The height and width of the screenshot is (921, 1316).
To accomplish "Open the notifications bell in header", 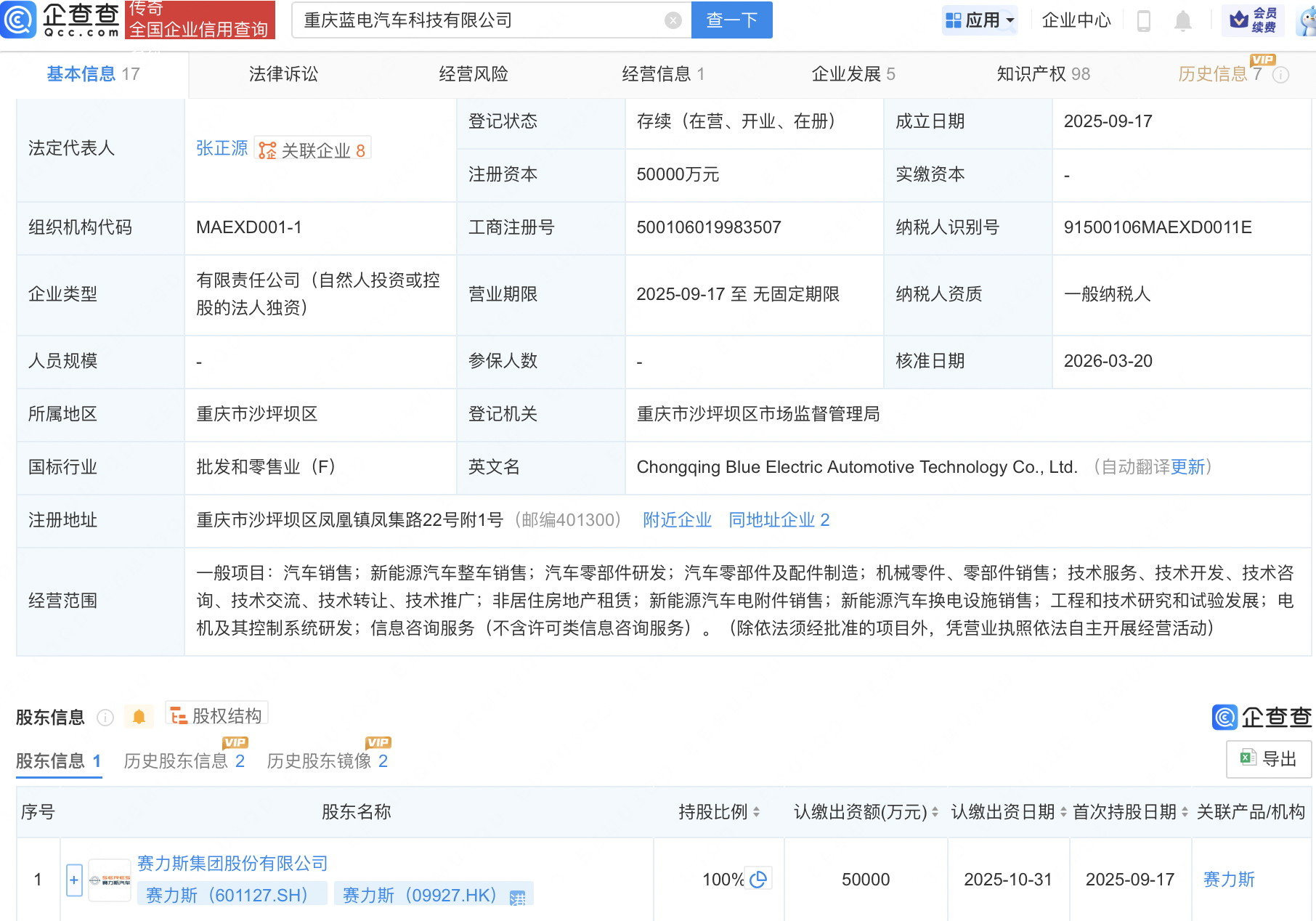I will point(1182,21).
